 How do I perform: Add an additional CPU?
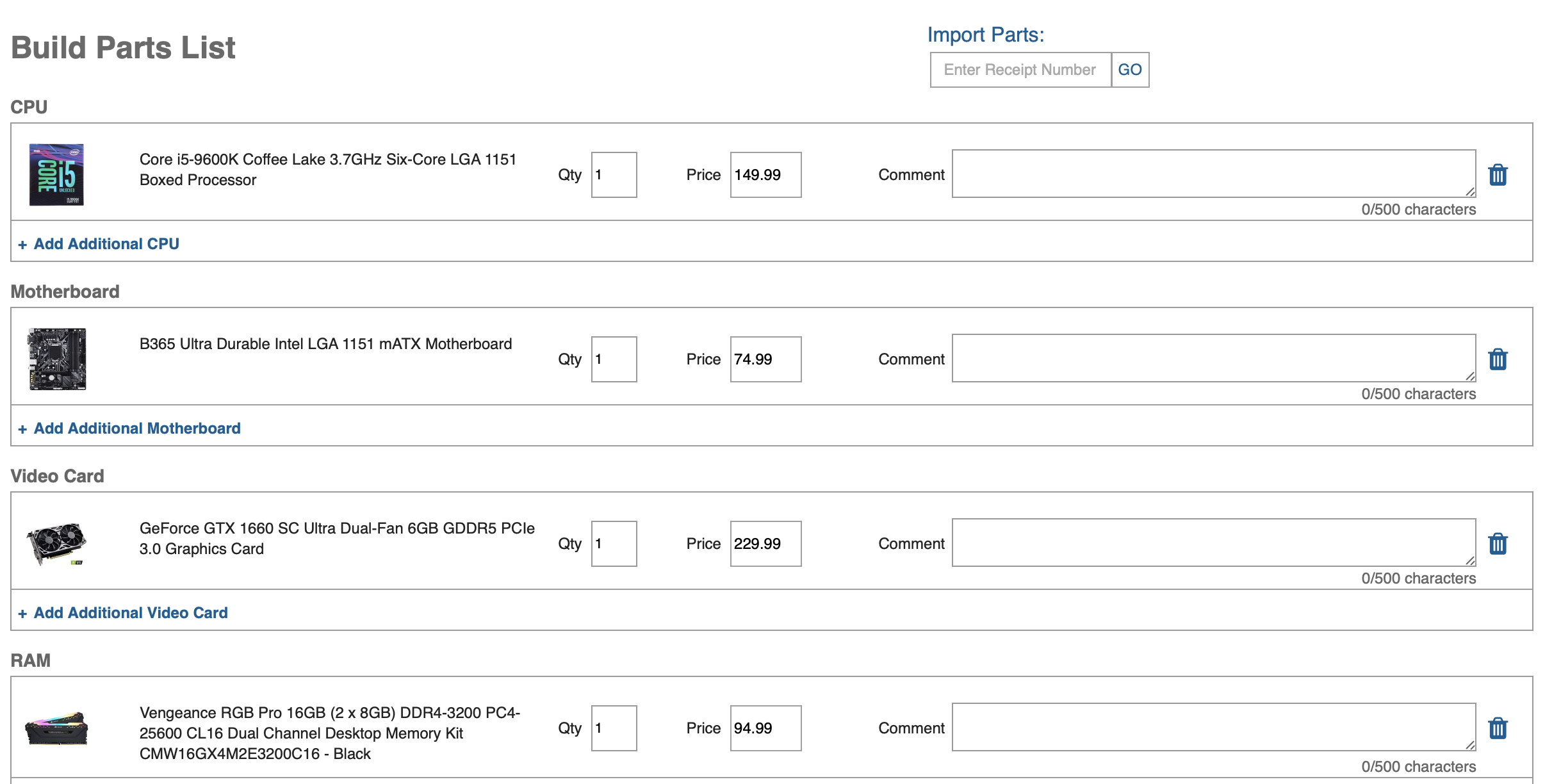(99, 244)
